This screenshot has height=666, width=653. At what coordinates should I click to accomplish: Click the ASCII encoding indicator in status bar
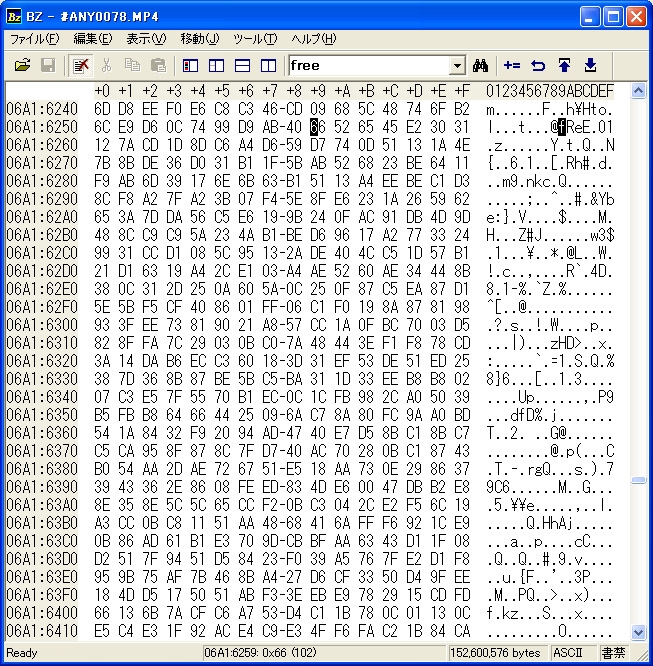tap(568, 652)
